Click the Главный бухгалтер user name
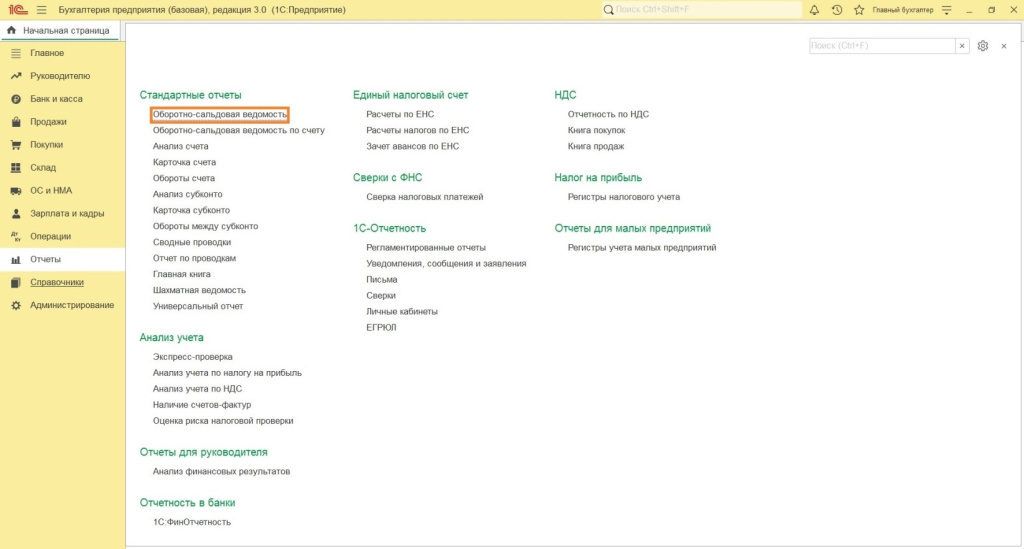 [x=902, y=10]
